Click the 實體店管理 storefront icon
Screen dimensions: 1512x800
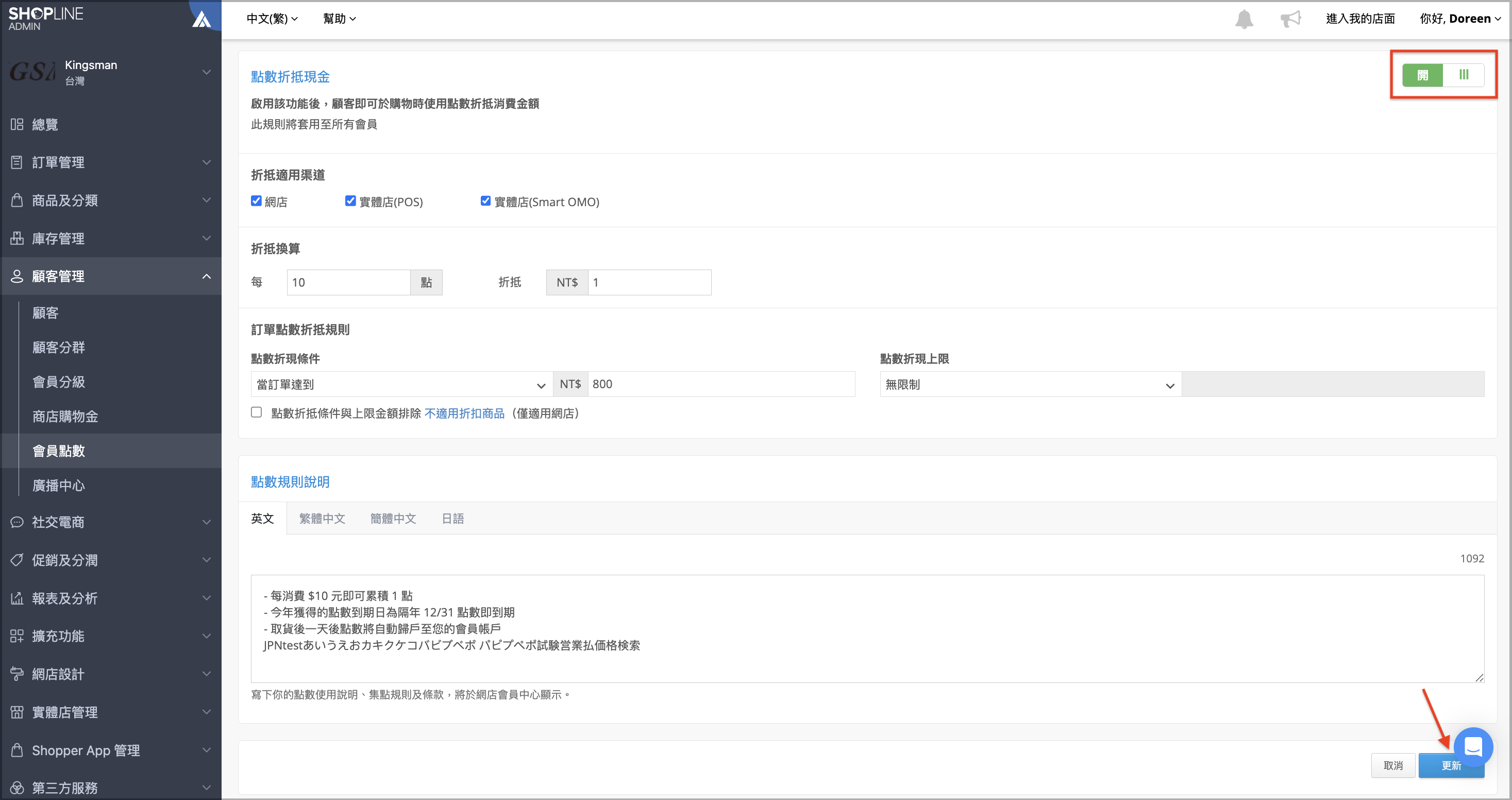click(17, 712)
